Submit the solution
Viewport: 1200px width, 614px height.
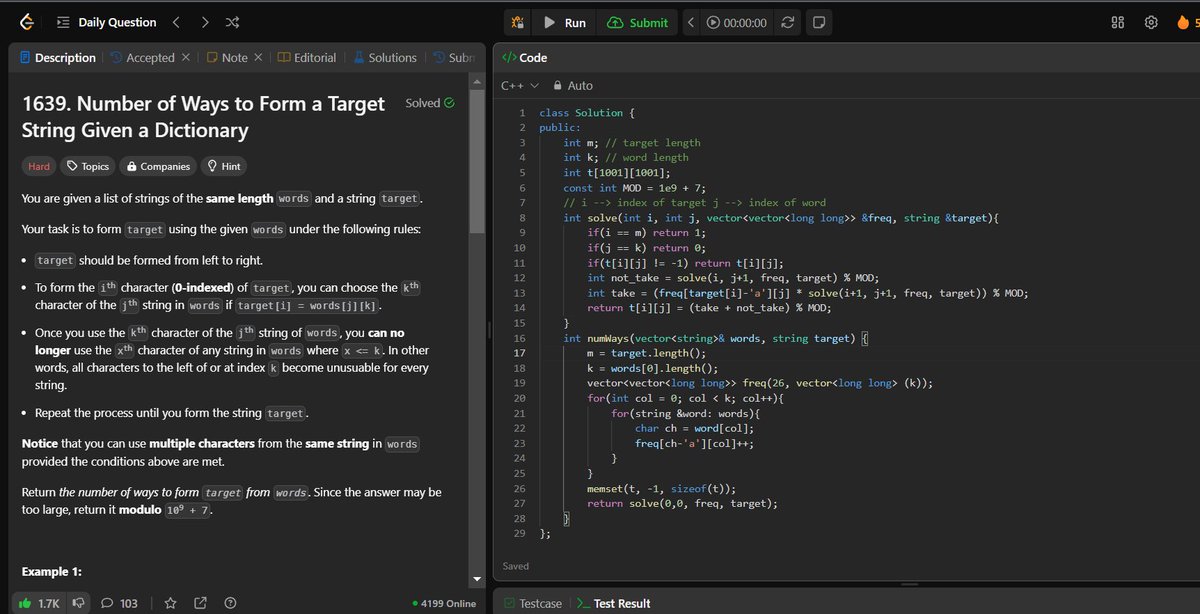pyautogui.click(x=637, y=22)
